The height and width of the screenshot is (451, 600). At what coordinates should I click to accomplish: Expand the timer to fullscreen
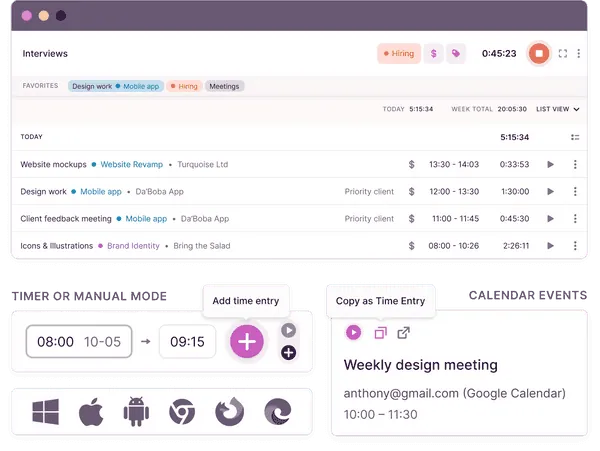point(562,54)
